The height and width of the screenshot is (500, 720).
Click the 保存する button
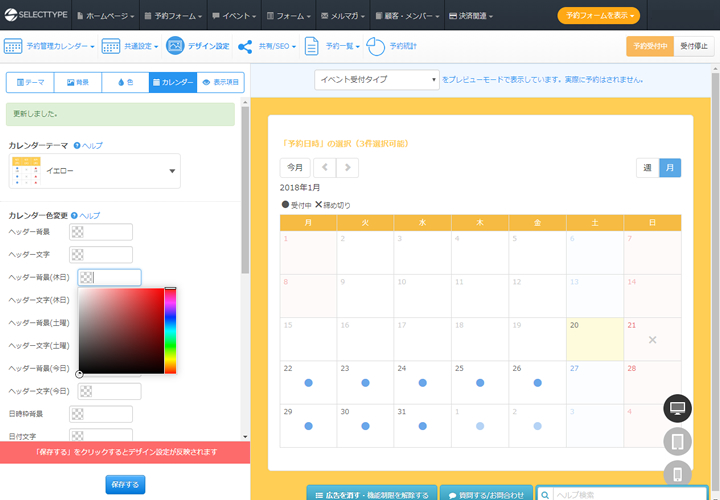point(125,485)
